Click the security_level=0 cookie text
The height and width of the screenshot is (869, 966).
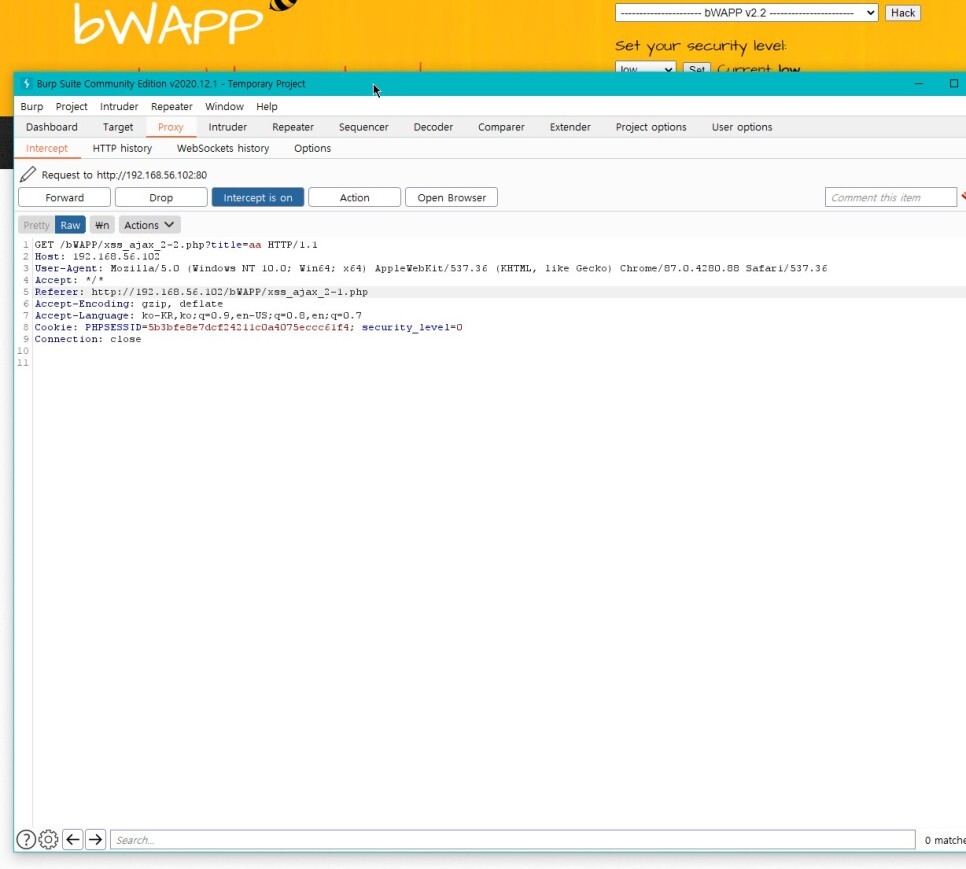412,327
